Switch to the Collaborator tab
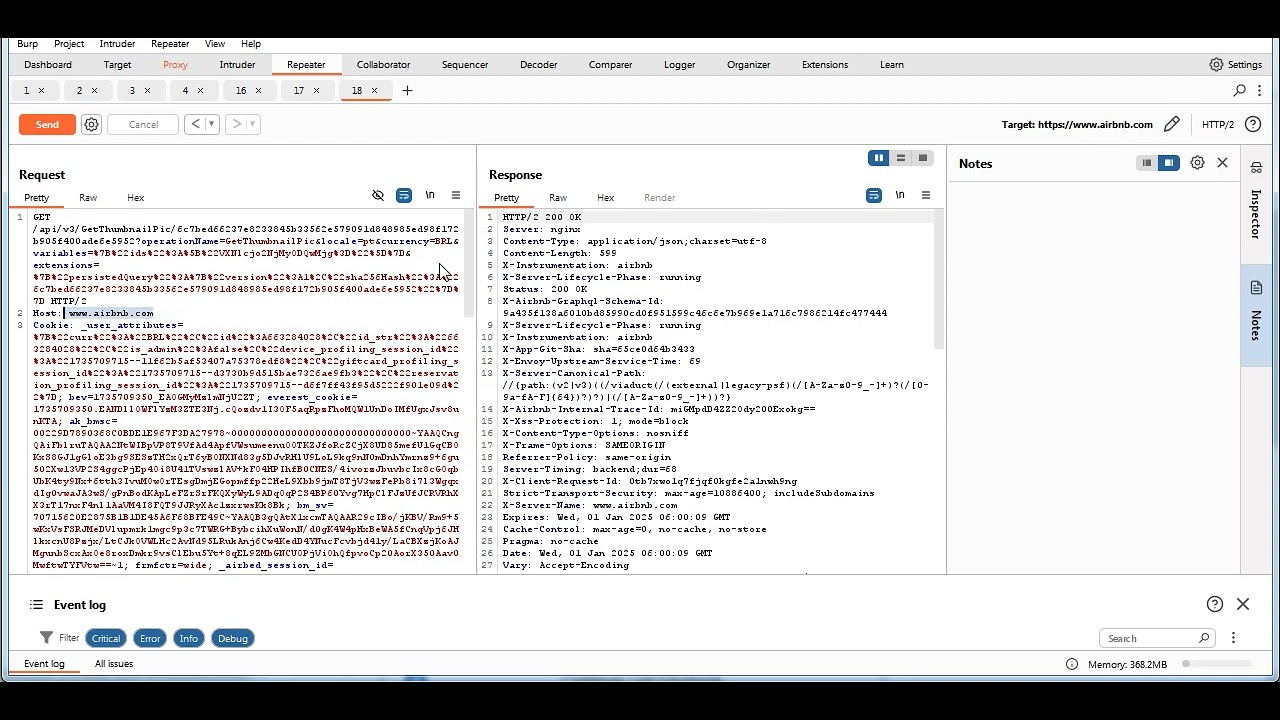 coord(383,65)
